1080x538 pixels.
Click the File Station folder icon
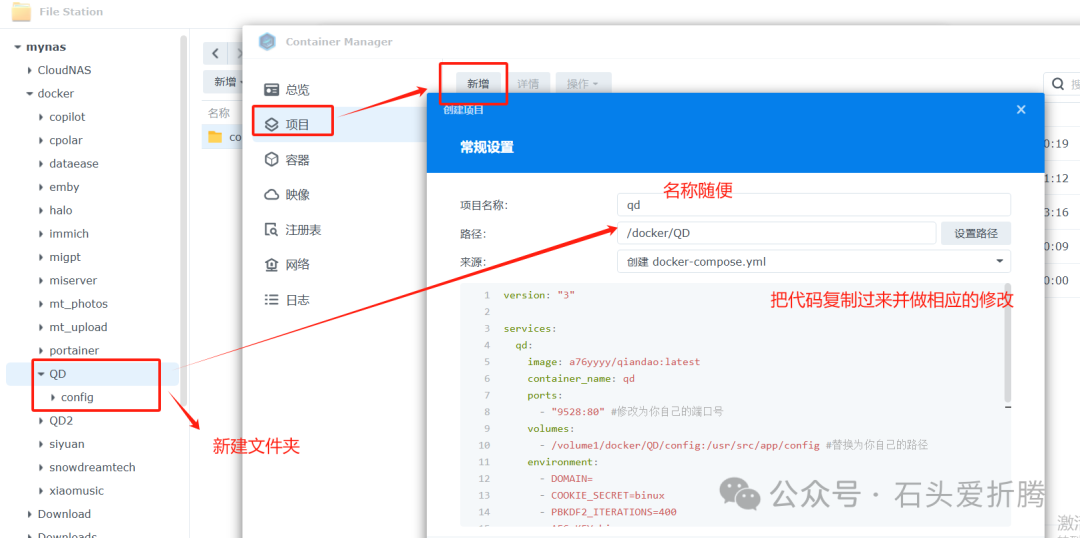click(21, 11)
